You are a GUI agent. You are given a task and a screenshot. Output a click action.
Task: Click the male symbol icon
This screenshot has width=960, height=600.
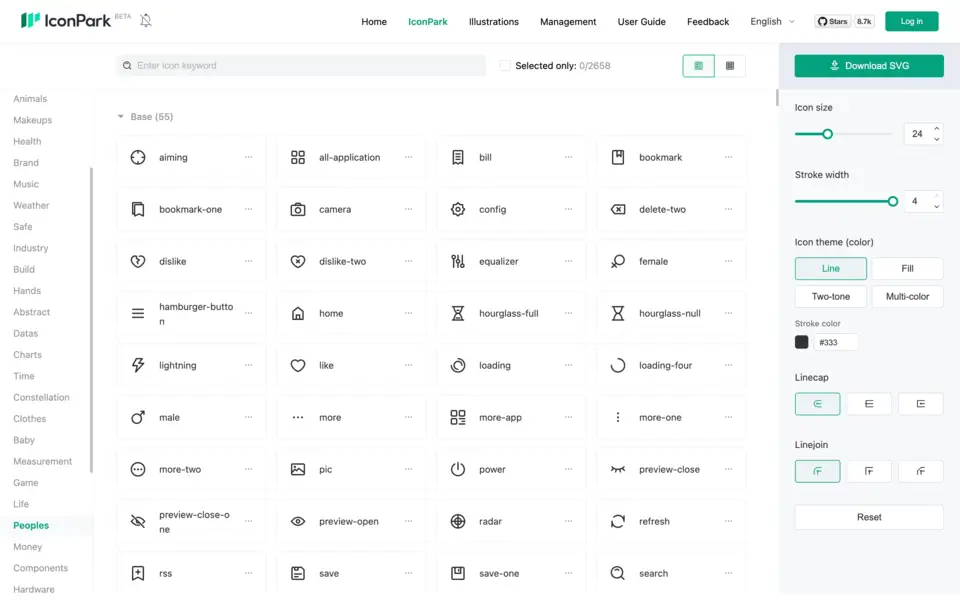coord(138,418)
